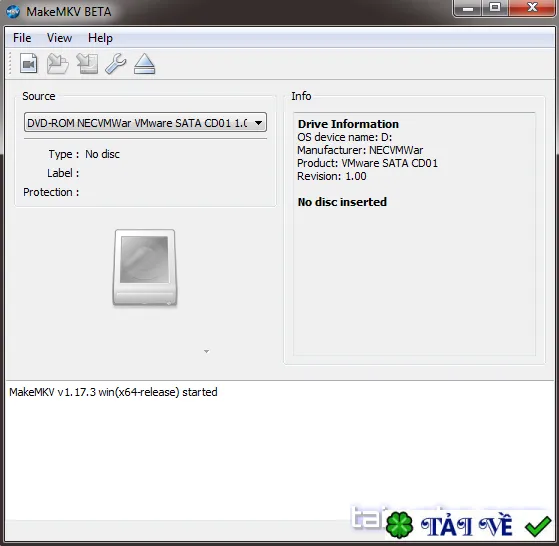The image size is (559, 546).
Task: Click the MakeMKV title bar logo
Action: point(13,12)
